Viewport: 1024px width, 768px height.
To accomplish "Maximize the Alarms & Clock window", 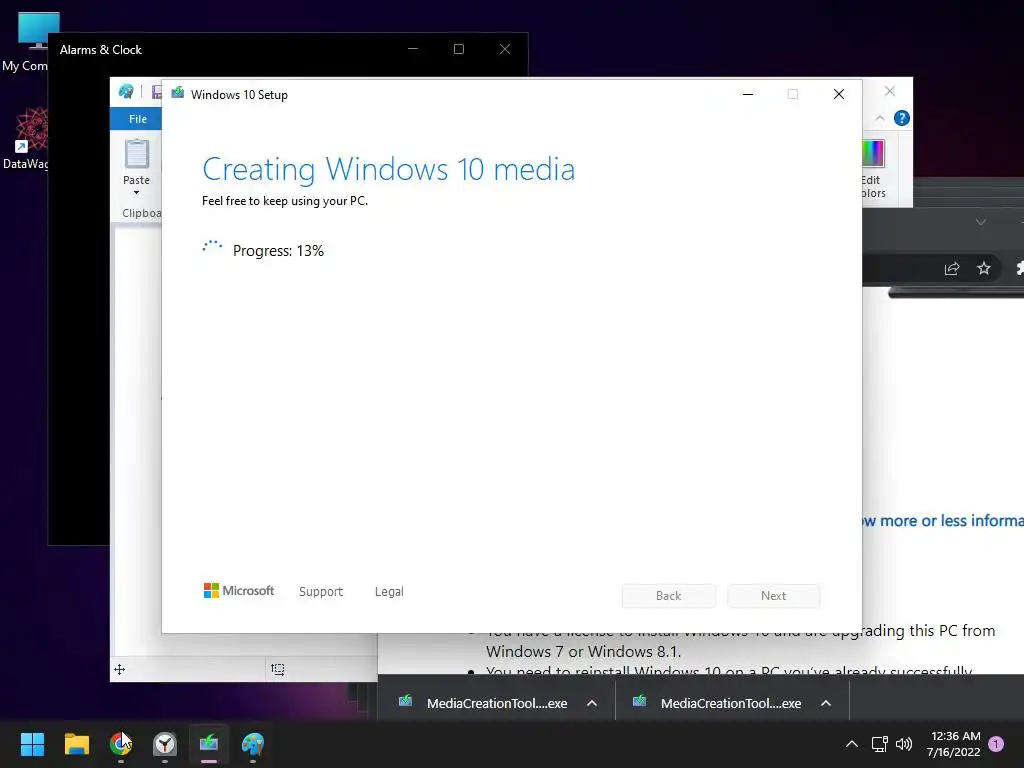I will coord(459,49).
